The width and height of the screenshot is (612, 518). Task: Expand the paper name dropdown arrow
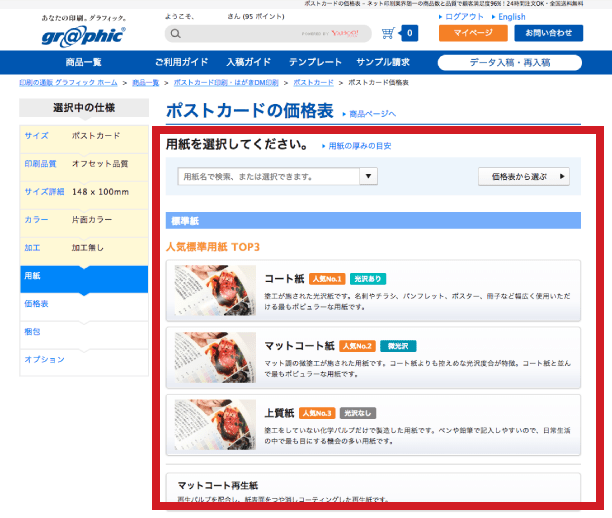[368, 176]
